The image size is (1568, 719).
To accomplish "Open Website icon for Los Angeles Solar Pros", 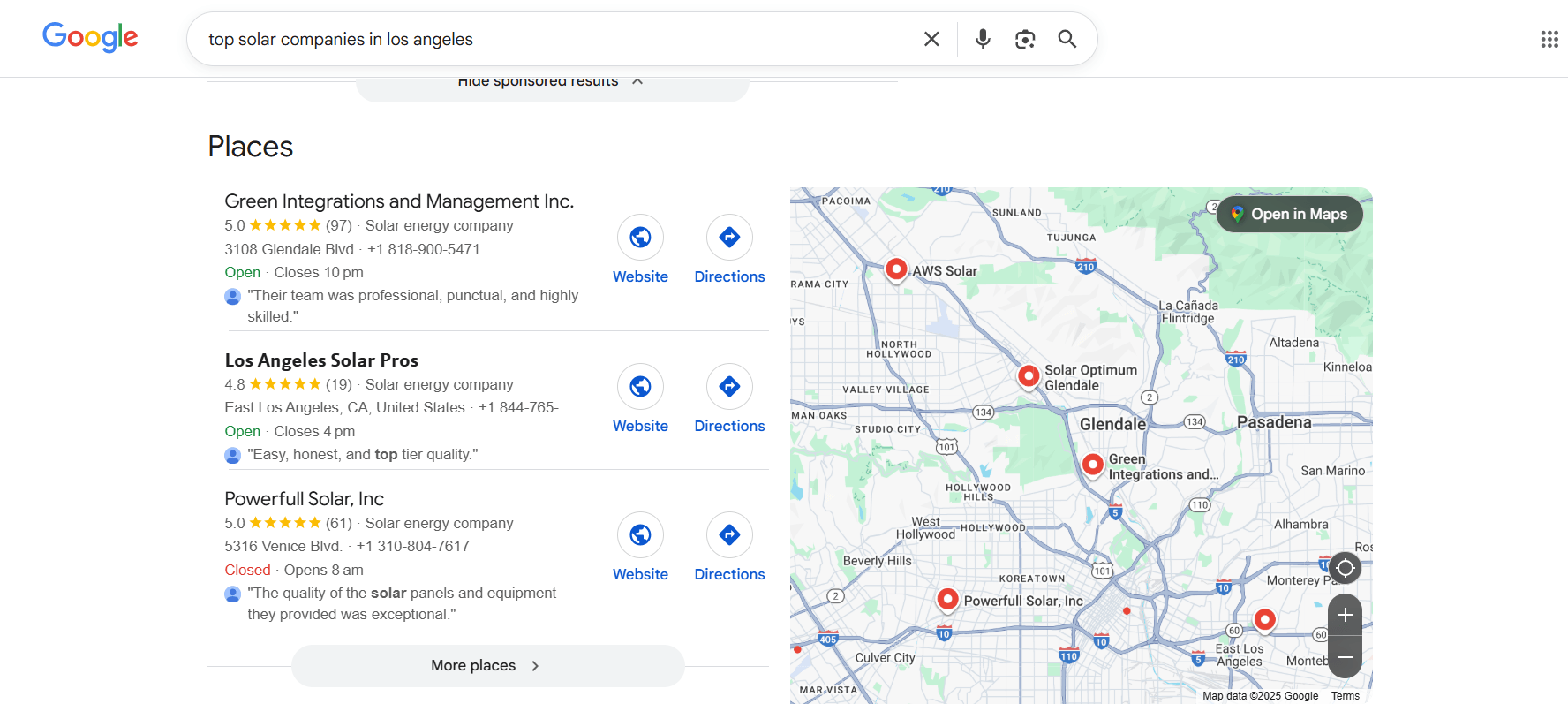I will 641,386.
